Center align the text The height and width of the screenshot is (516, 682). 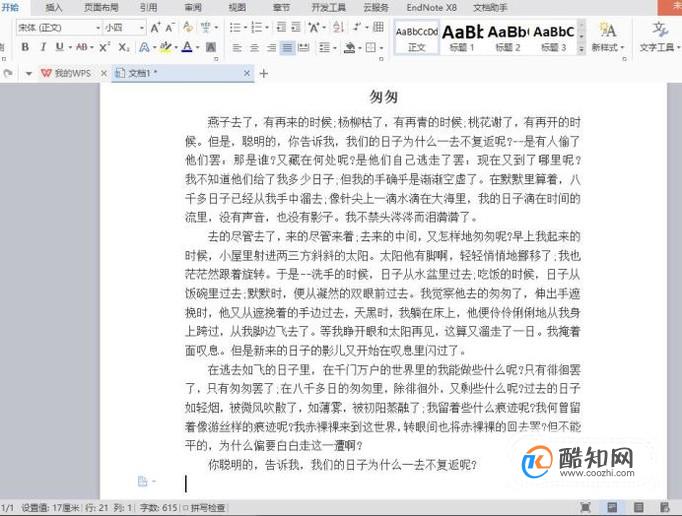(x=254, y=47)
